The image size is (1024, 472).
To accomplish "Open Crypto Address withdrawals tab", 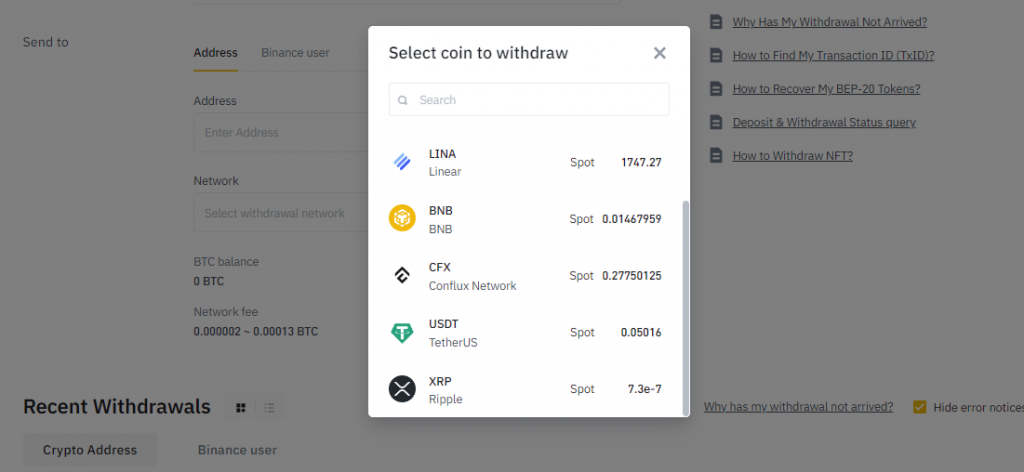I will pos(90,450).
